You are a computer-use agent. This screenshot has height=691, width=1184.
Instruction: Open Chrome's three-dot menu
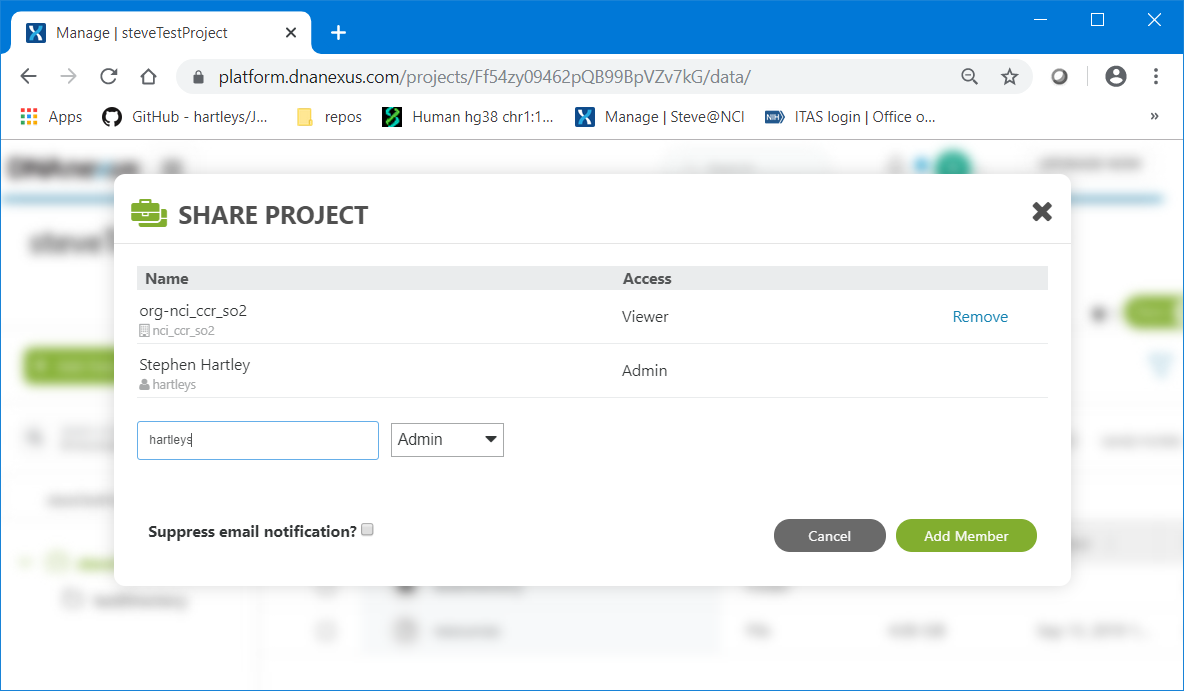[1156, 77]
